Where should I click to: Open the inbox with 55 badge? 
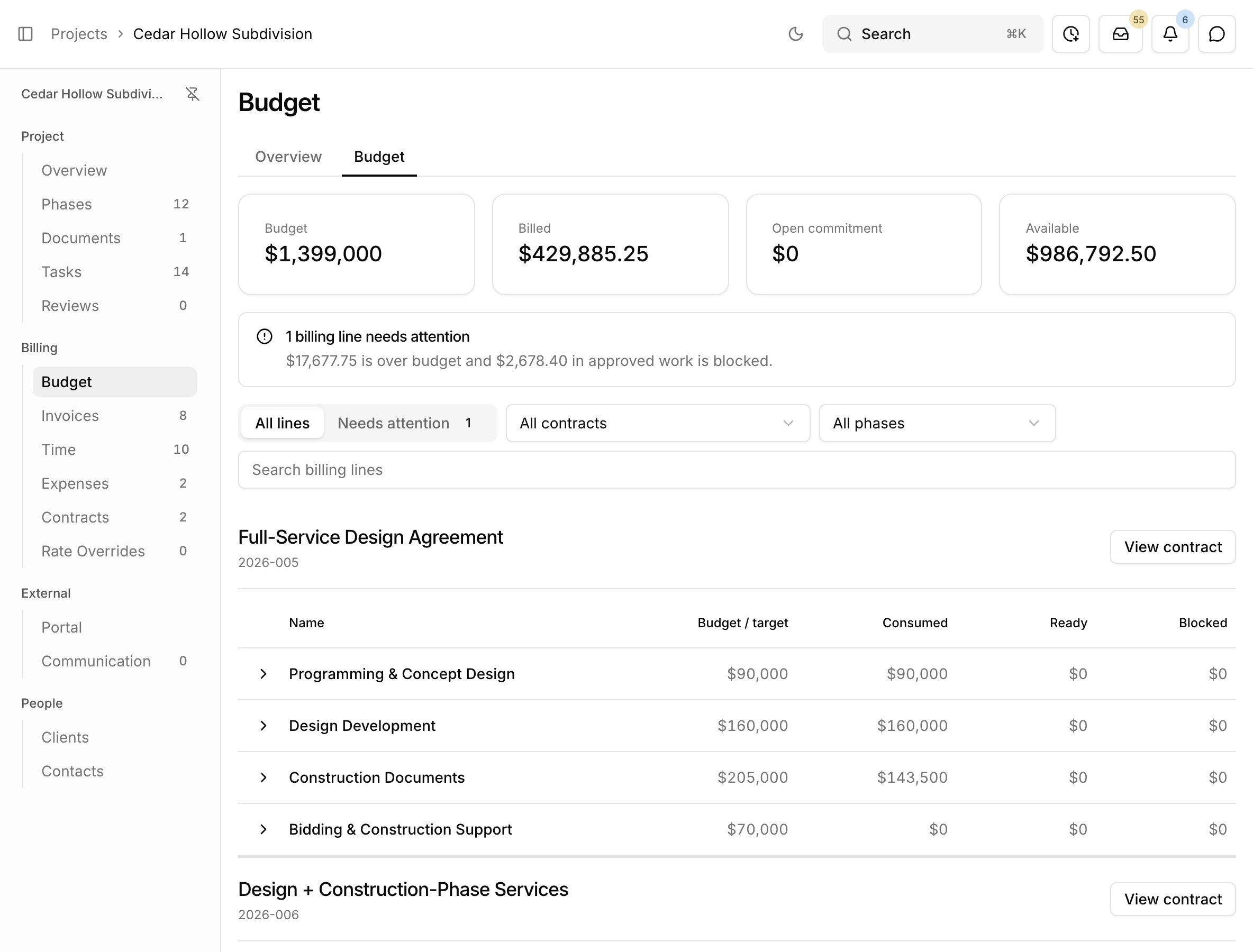click(1120, 34)
